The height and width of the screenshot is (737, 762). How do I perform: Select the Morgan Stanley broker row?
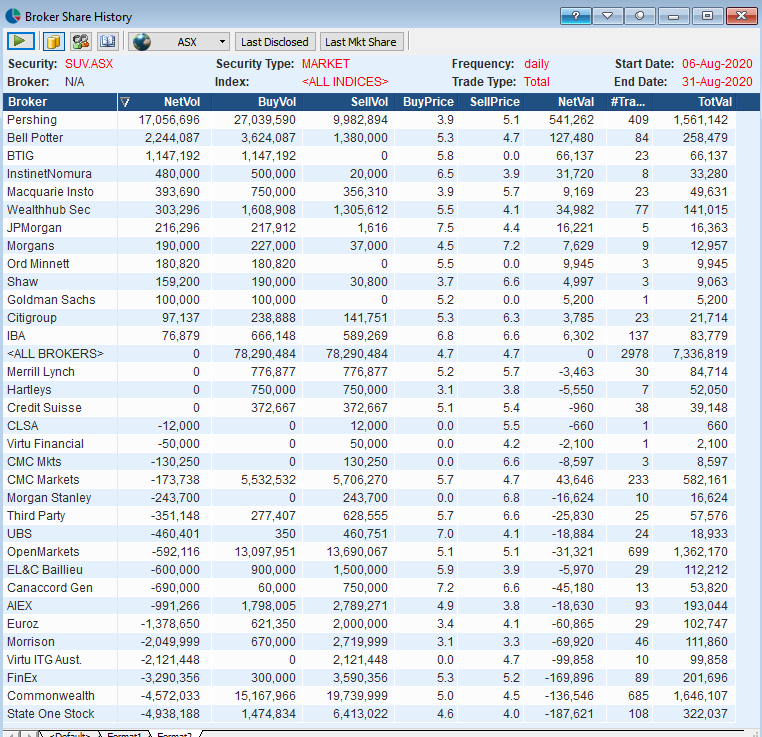369,497
